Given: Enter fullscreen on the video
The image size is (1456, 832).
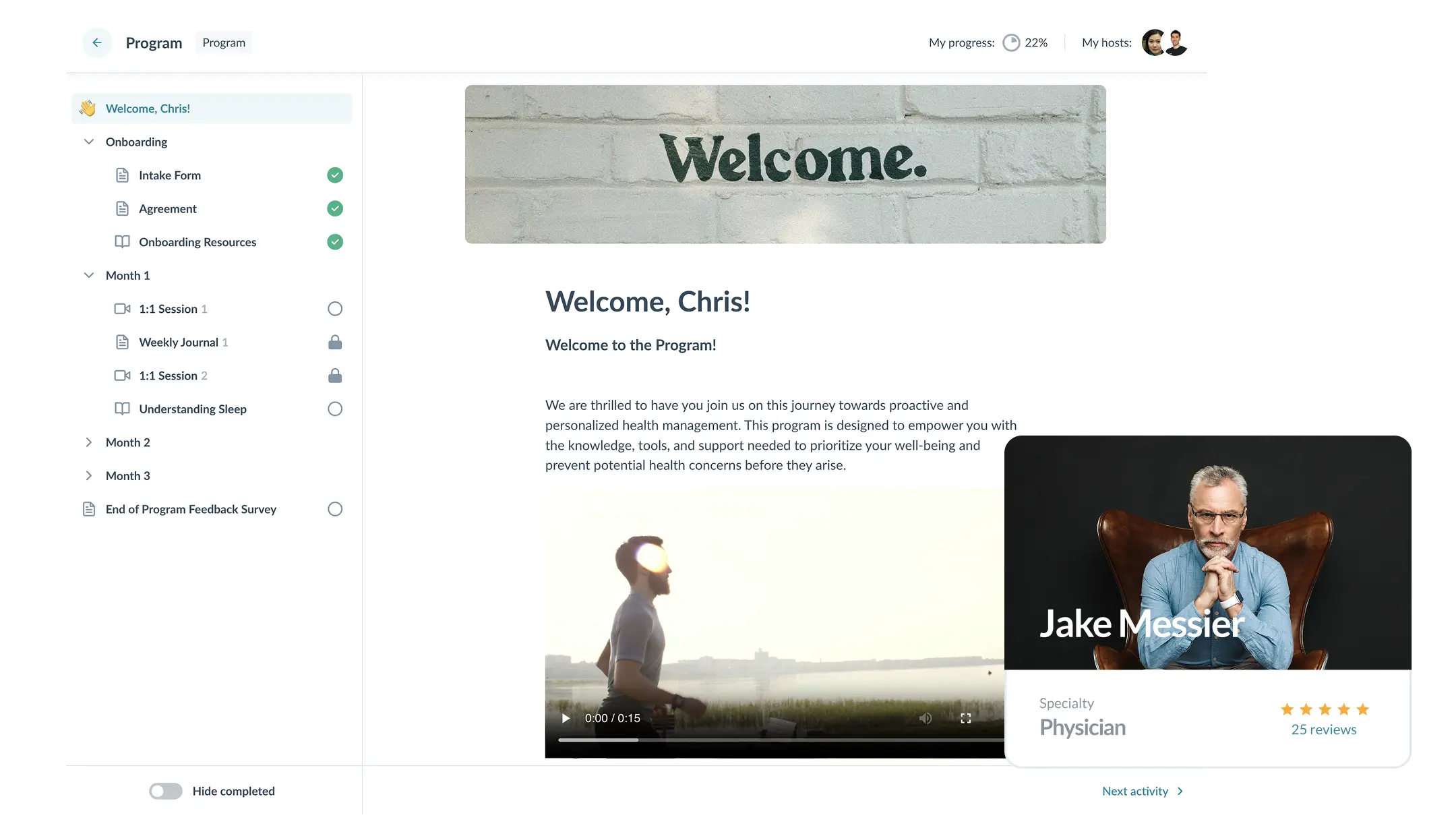Looking at the screenshot, I should click(x=965, y=718).
